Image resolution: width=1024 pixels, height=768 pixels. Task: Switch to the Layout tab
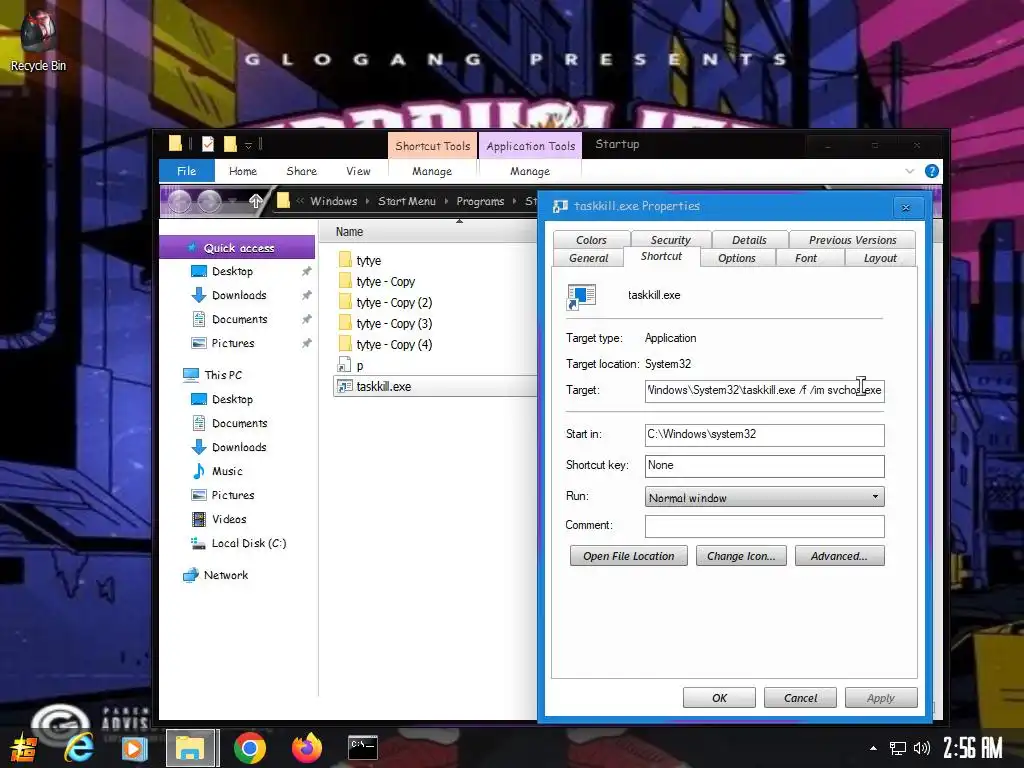(880, 258)
